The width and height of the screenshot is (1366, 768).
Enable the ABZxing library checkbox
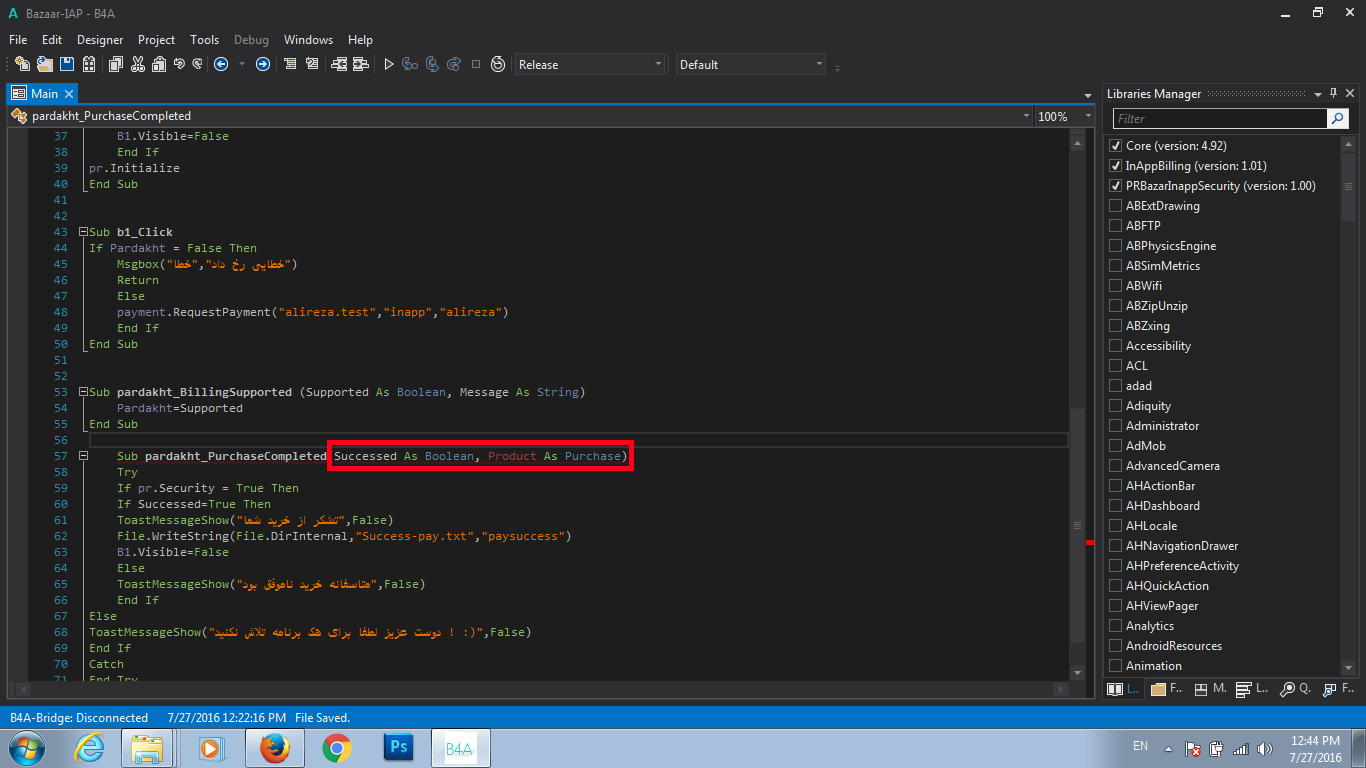pyautogui.click(x=1116, y=326)
